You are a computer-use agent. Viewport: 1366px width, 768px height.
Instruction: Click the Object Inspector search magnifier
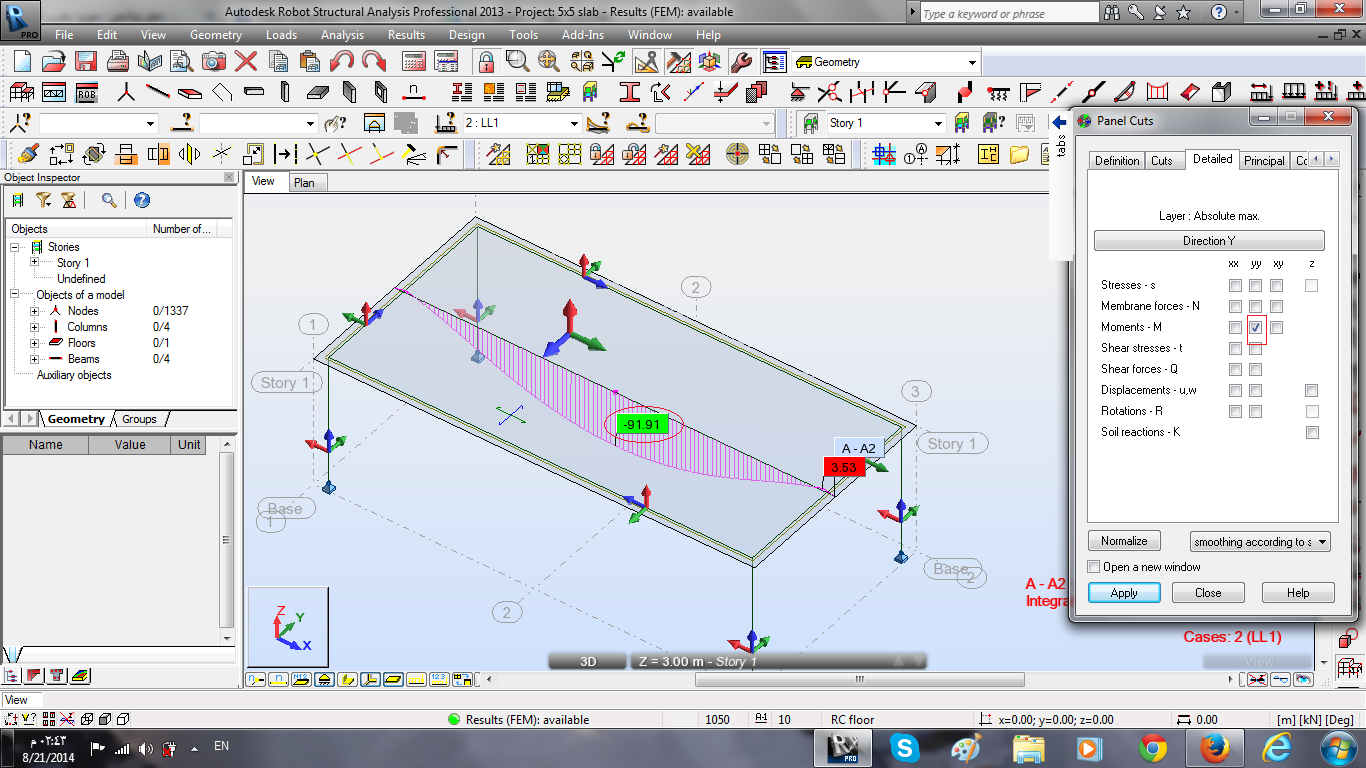[x=109, y=200]
